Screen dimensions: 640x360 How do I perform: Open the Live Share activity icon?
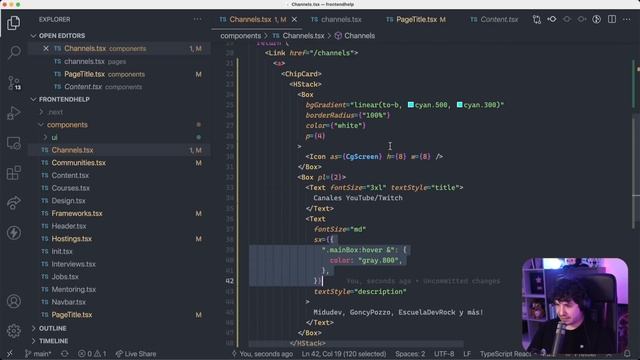(13, 203)
